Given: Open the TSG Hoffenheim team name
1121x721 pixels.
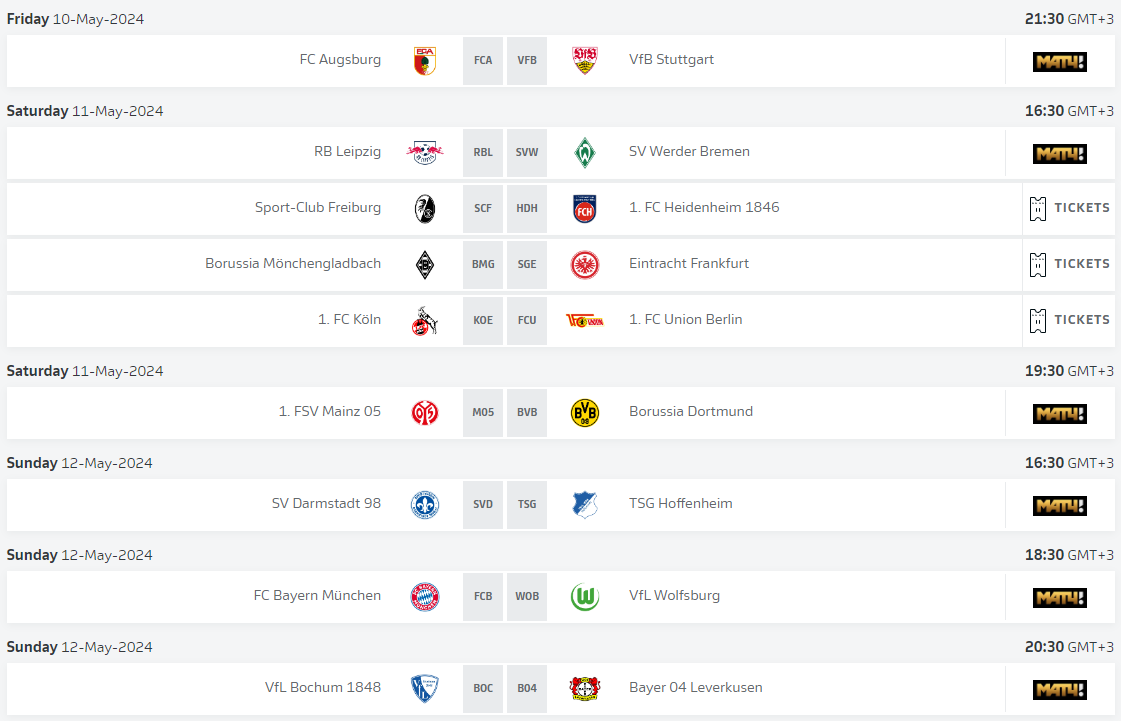Looking at the screenshot, I should 681,504.
